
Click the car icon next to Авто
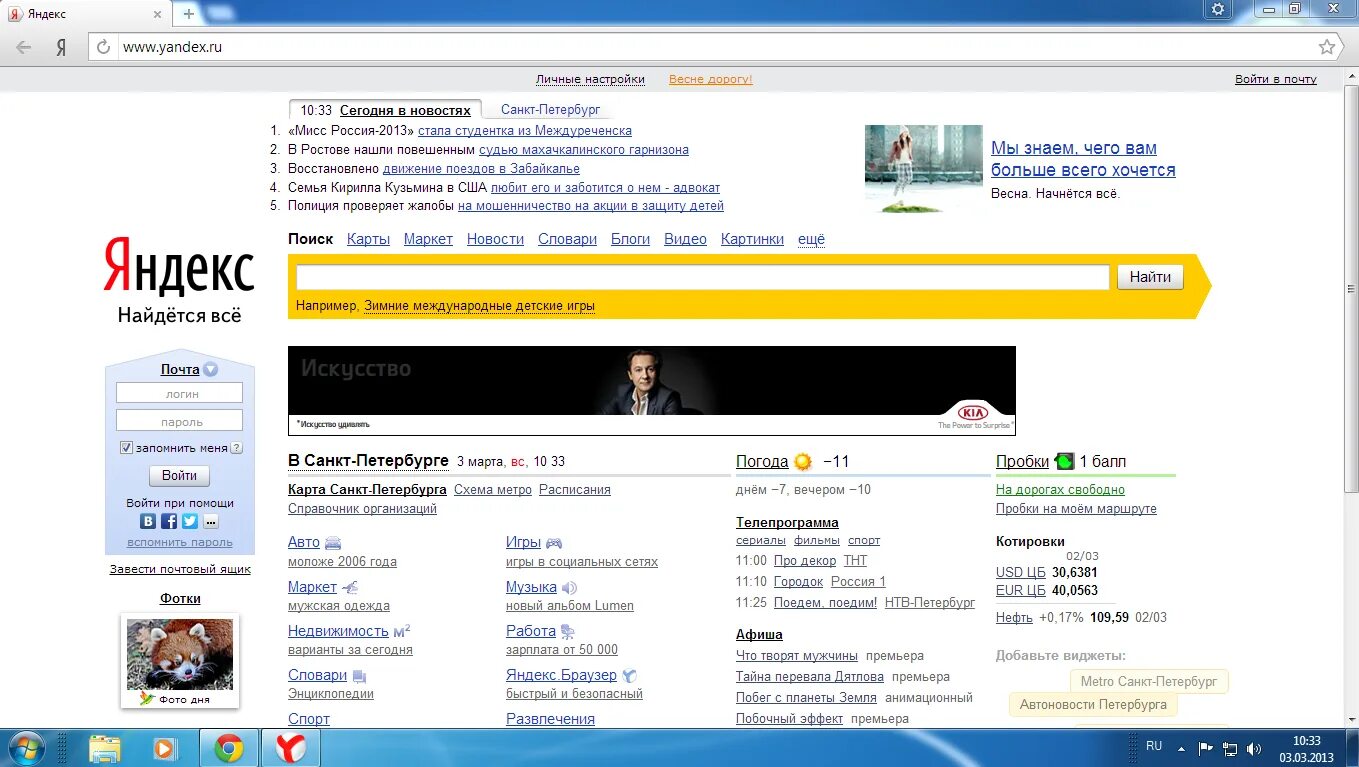coord(333,543)
